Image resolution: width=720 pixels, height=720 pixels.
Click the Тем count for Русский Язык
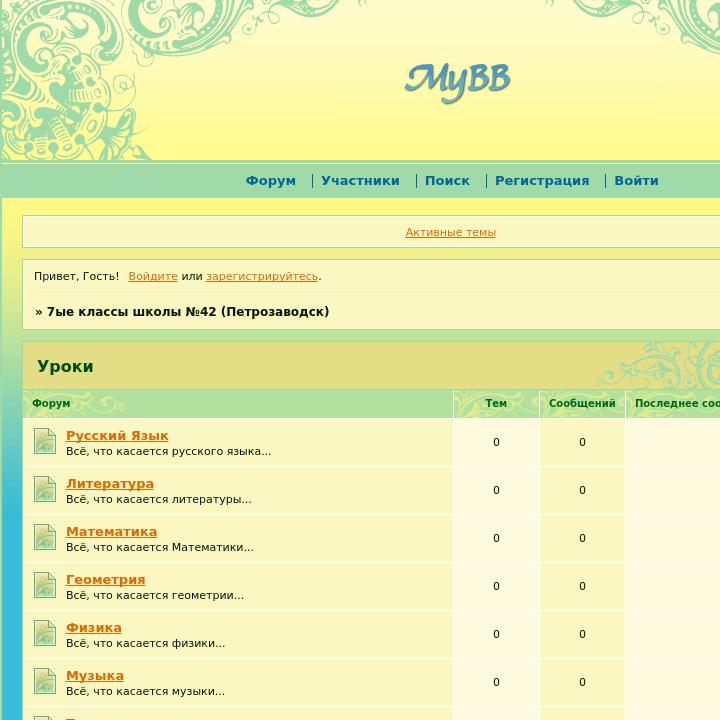click(x=496, y=442)
